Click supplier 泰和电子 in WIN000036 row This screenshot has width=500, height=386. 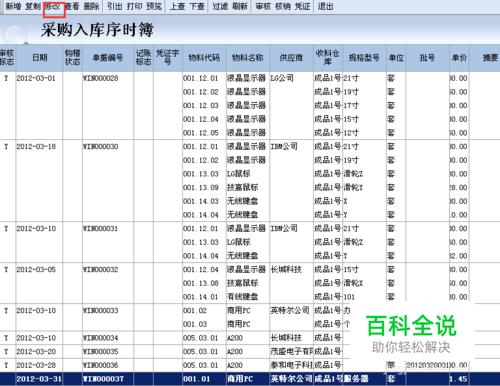(292, 365)
